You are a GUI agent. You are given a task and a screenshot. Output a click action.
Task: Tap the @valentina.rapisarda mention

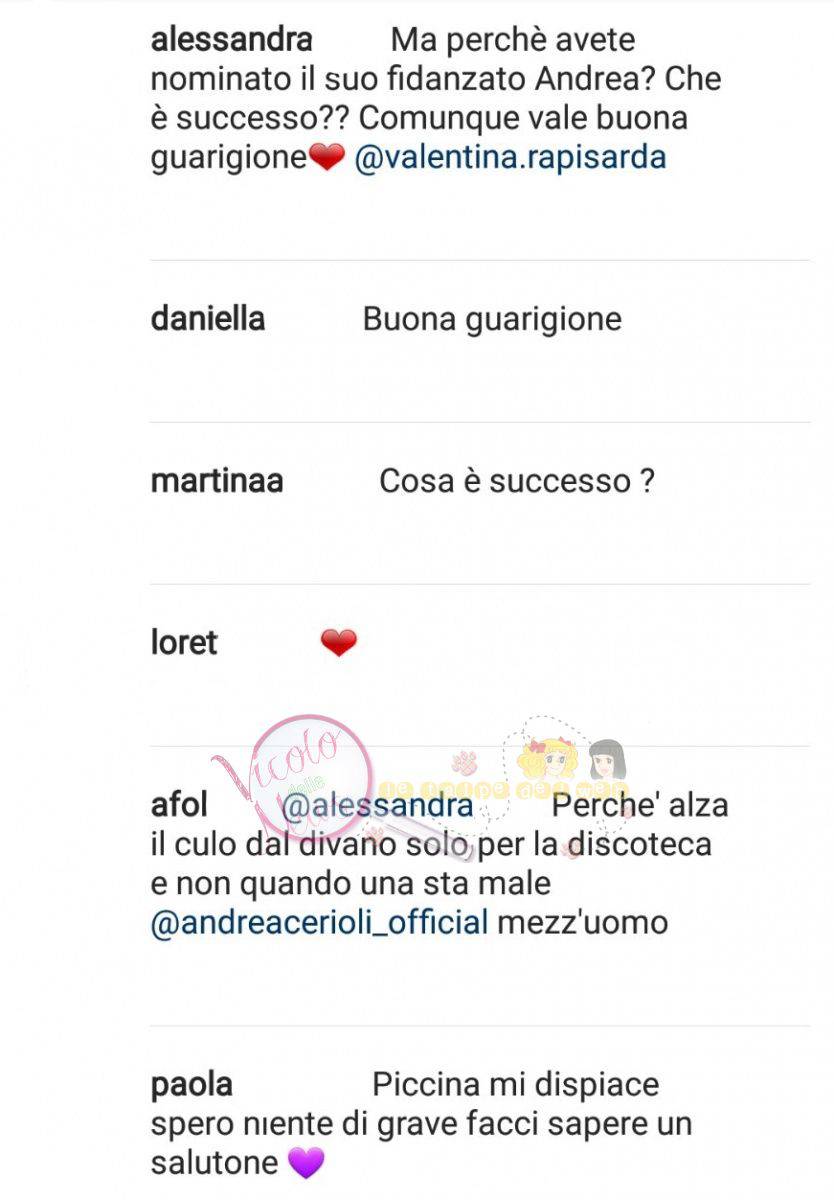click(x=511, y=158)
